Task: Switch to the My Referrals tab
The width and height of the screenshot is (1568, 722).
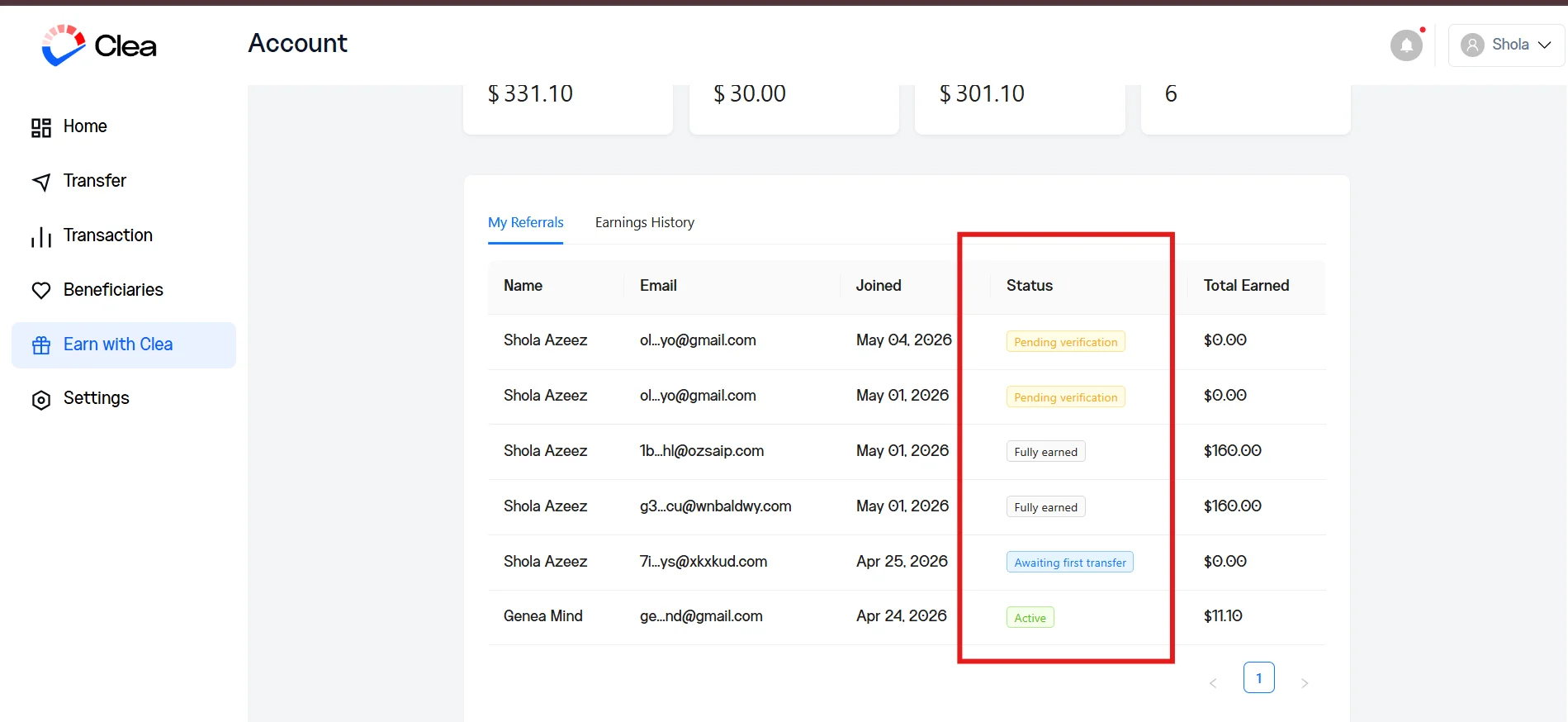Action: click(x=526, y=222)
